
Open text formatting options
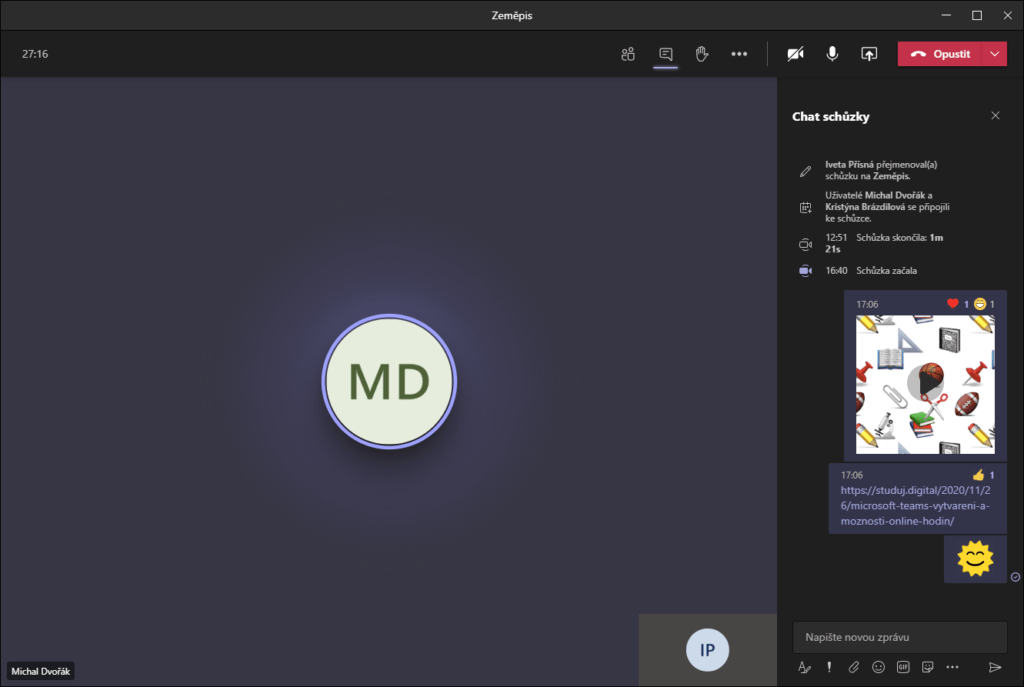pyautogui.click(x=804, y=667)
